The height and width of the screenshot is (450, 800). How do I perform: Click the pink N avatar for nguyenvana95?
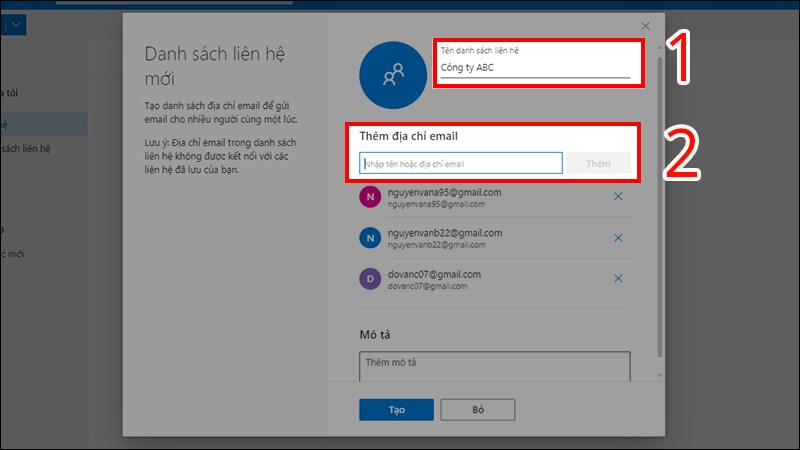click(x=370, y=197)
